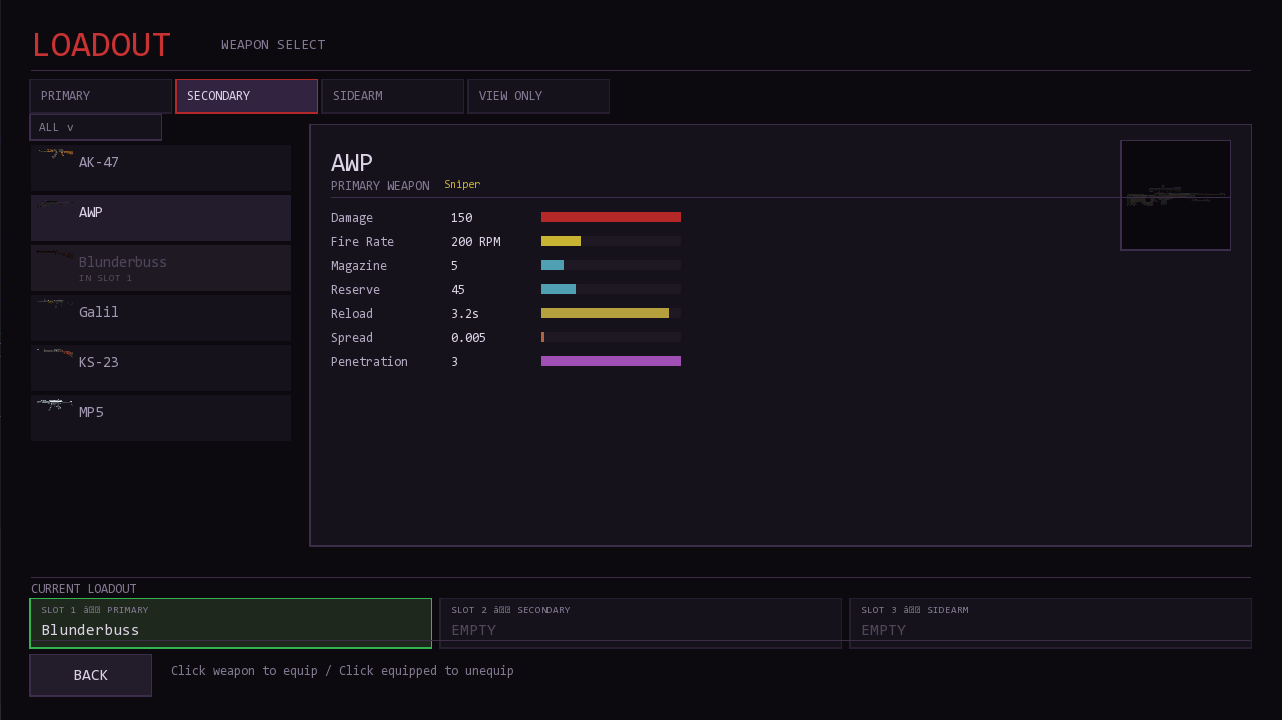Click the red Damage stat bar
1282x720 pixels.
[611, 217]
